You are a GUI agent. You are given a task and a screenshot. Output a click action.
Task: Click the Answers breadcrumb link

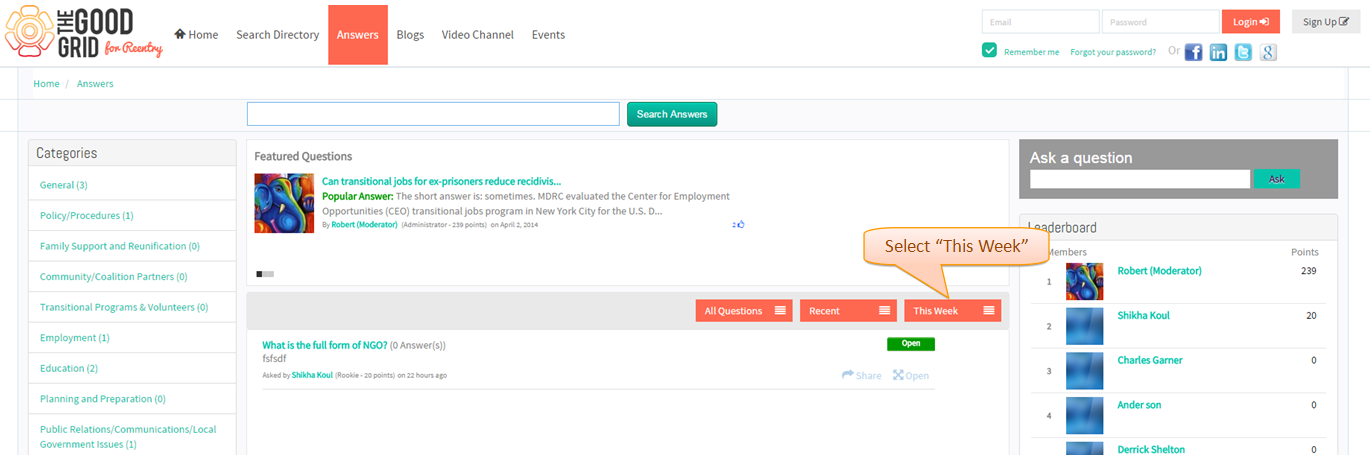coord(95,84)
